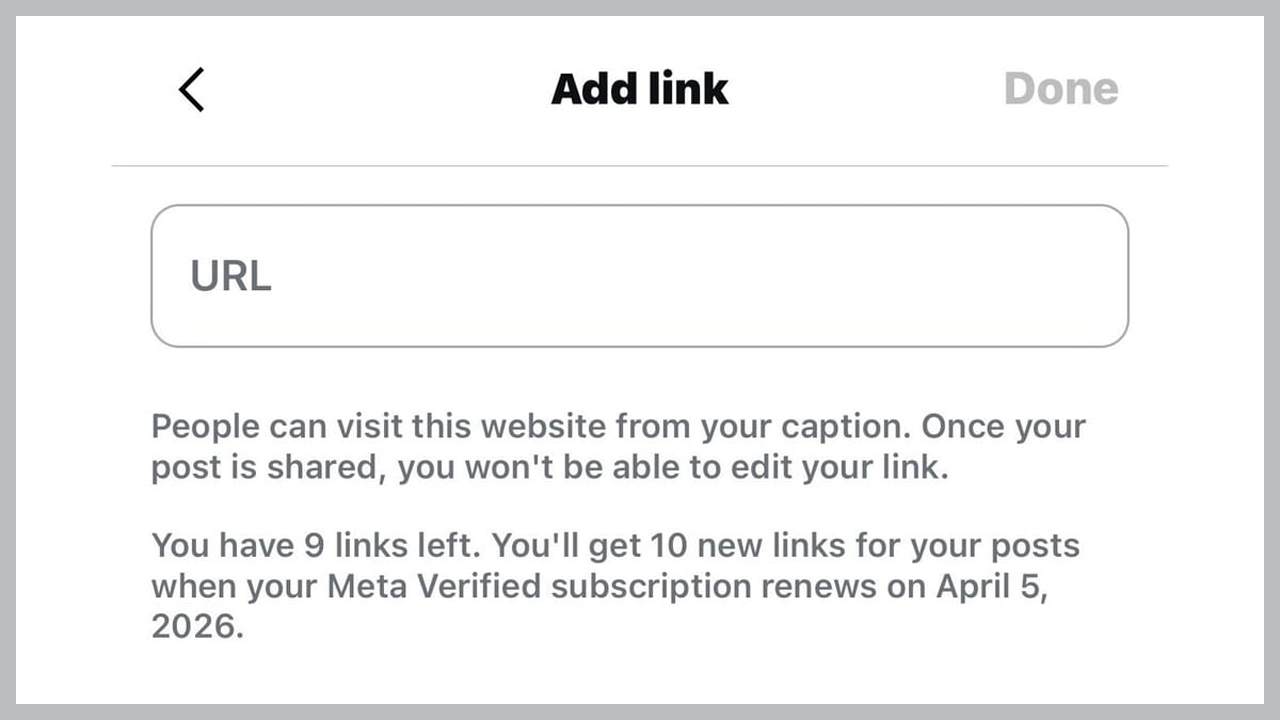Focus the URL input field

640,276
